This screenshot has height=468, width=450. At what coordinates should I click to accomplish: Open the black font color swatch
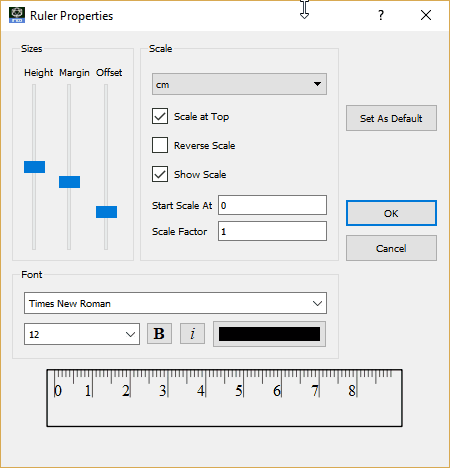click(x=269, y=334)
